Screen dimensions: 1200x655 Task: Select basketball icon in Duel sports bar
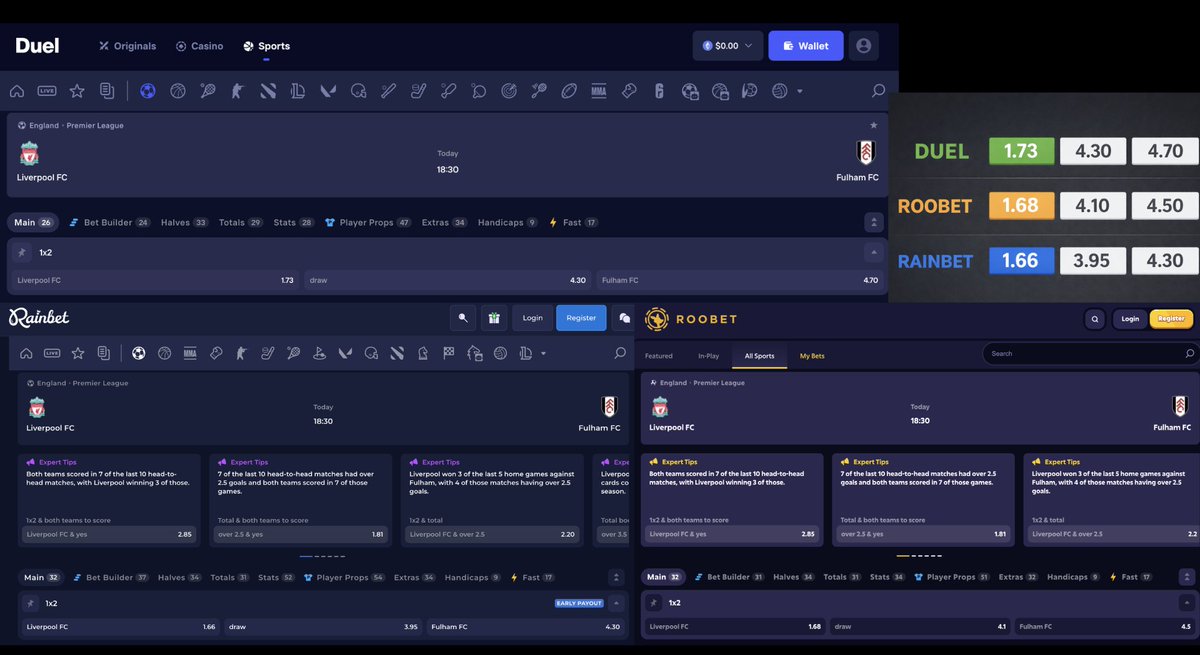coord(178,91)
